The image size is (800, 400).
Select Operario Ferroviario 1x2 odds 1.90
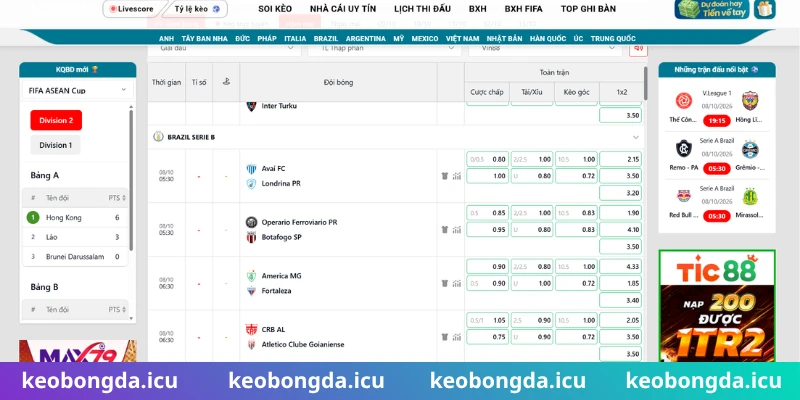coord(620,213)
